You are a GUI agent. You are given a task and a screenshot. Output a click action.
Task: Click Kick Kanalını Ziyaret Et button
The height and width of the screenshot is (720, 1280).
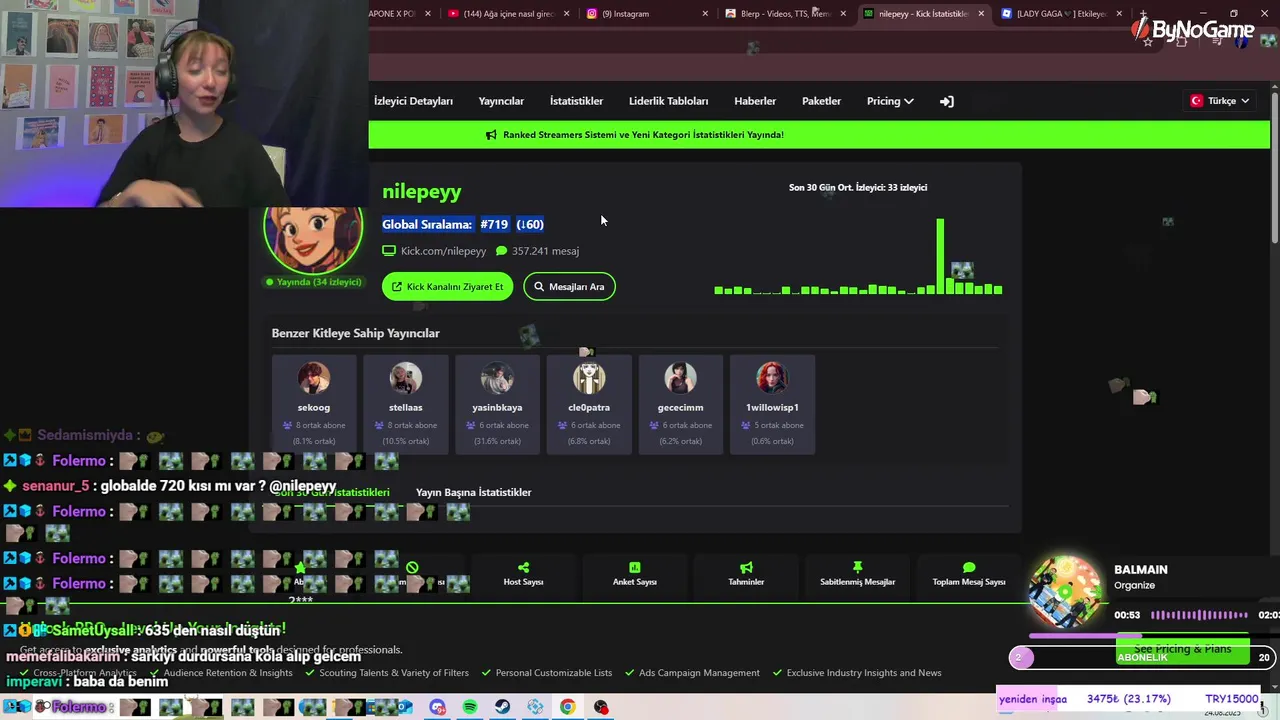[447, 287]
